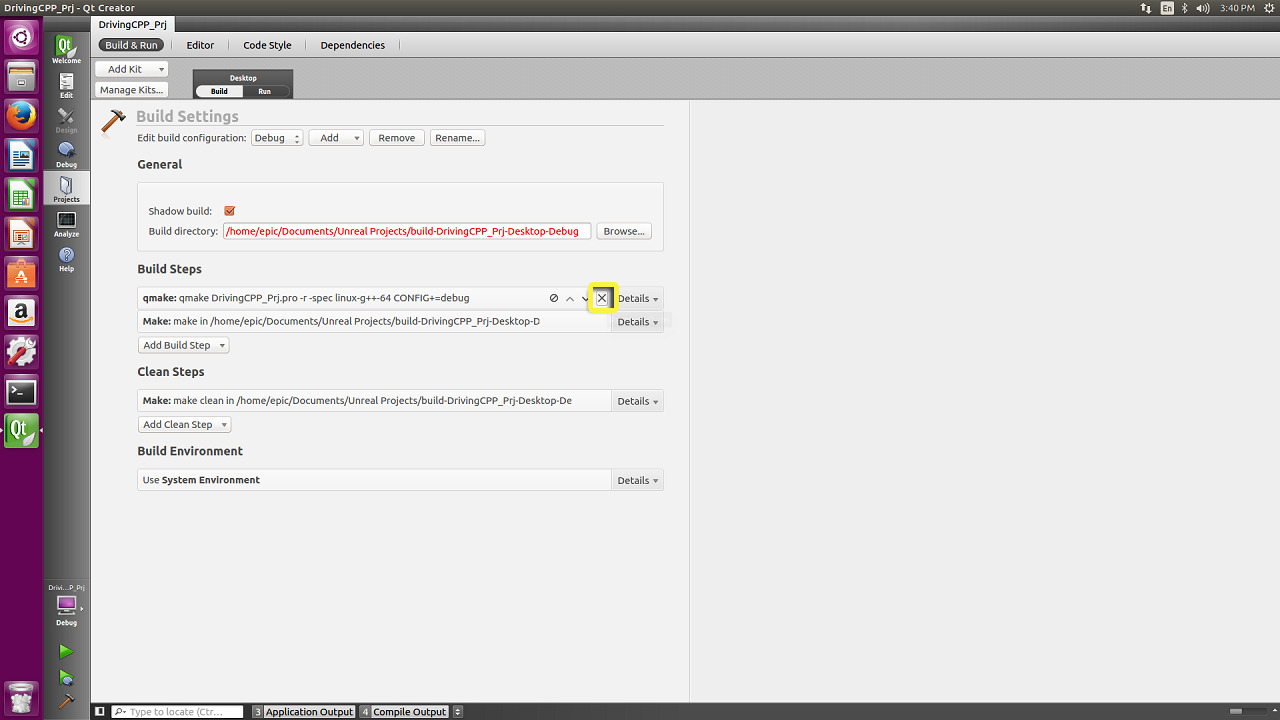This screenshot has height=720, width=1280.
Task: Switch the Desktop kit to Build settings
Action: (x=219, y=91)
